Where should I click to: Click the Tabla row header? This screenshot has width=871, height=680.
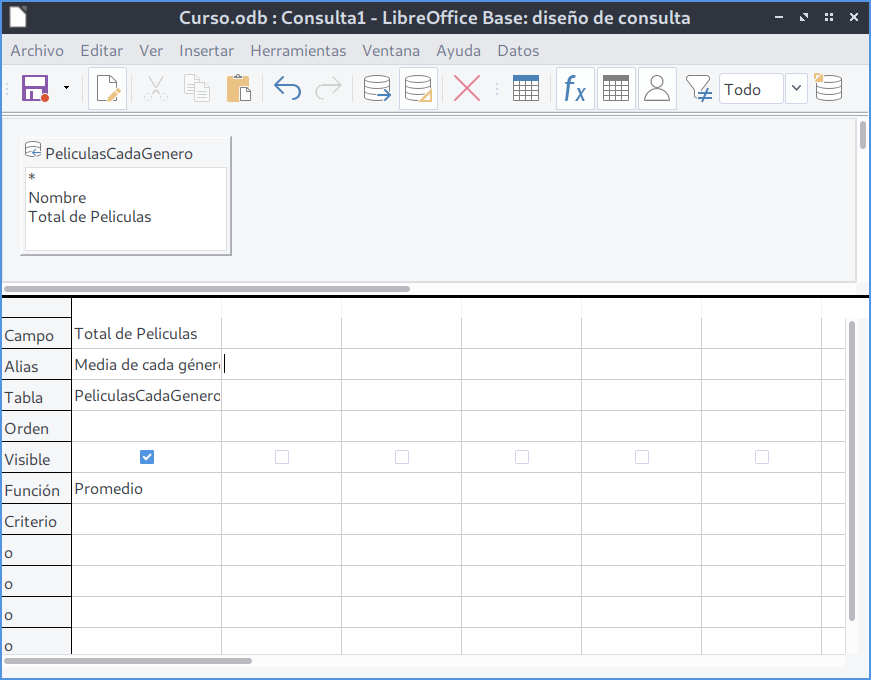tap(37, 397)
